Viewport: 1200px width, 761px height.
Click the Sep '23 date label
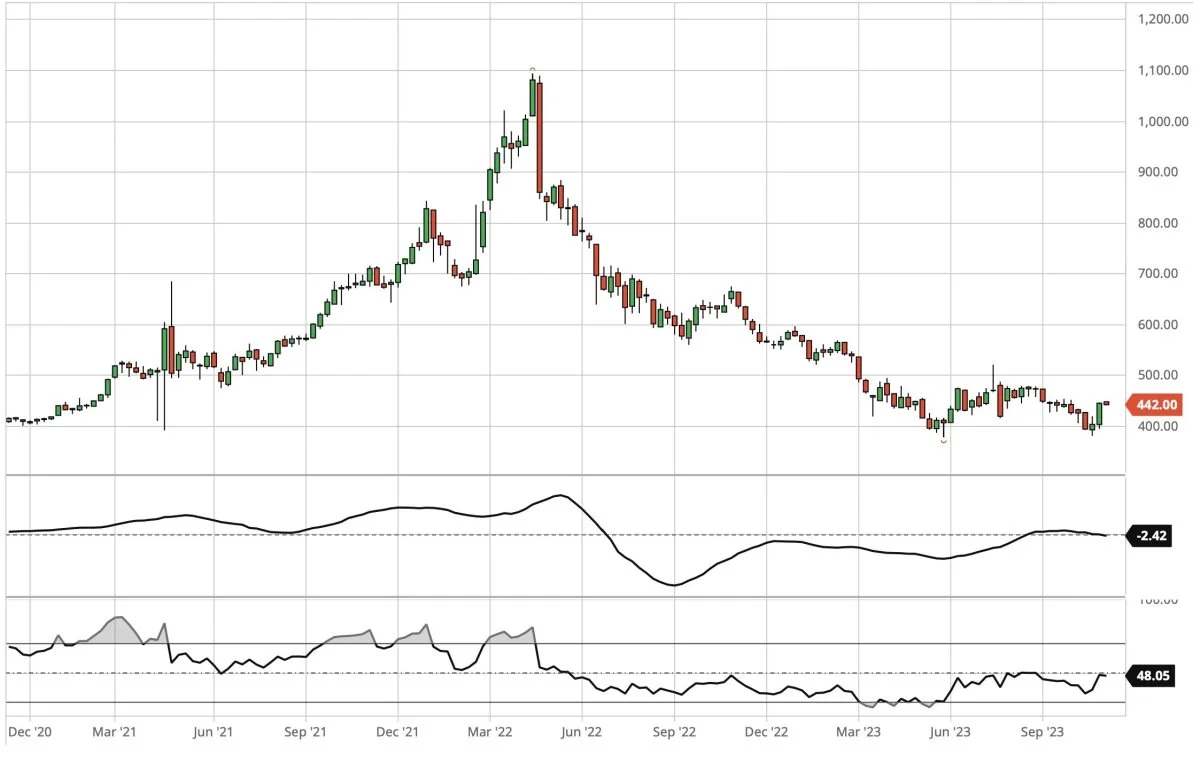[1042, 732]
